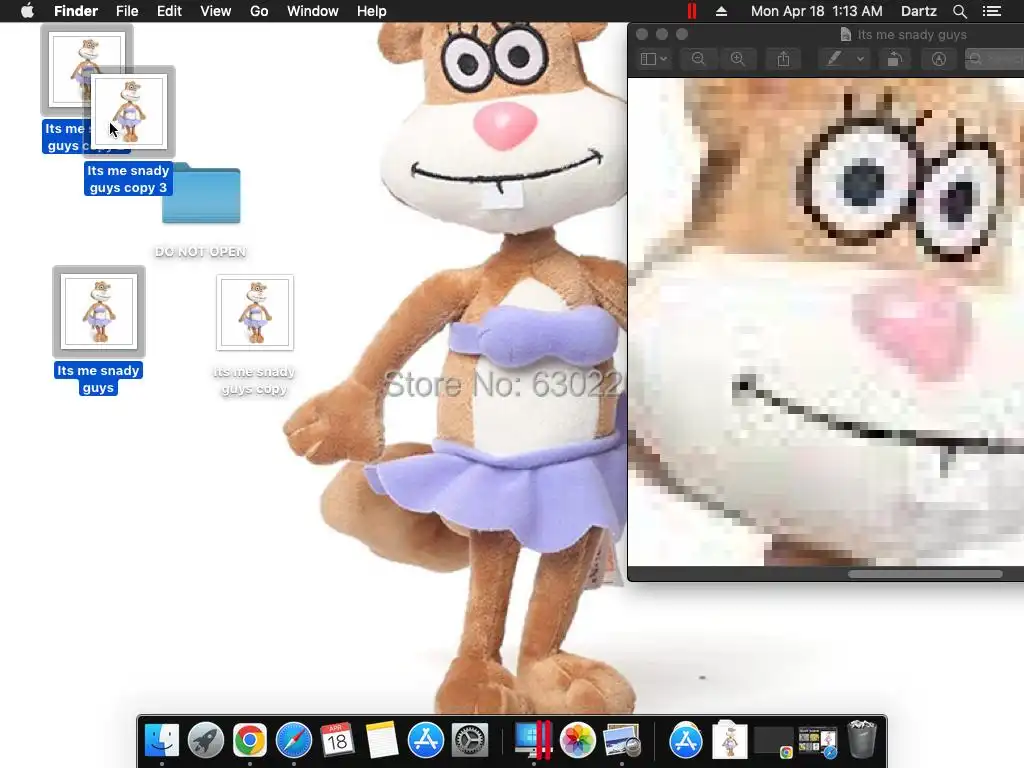Expand the highlight color dropdown arrow

pos(861,59)
